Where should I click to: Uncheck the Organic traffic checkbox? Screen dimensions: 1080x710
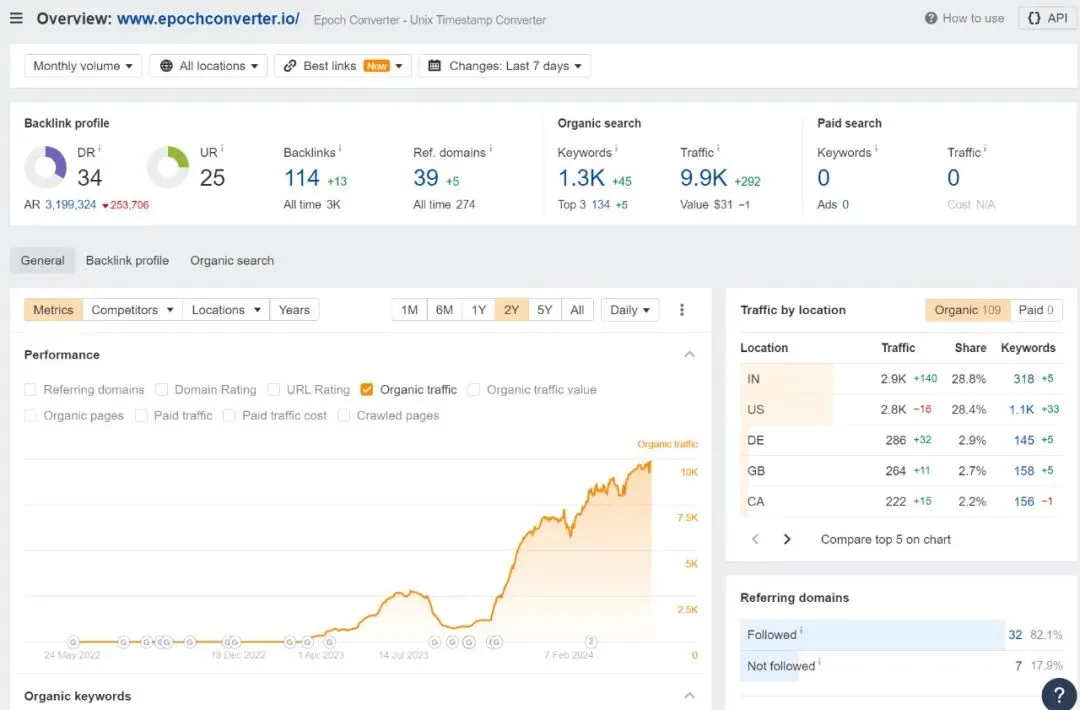tap(366, 390)
